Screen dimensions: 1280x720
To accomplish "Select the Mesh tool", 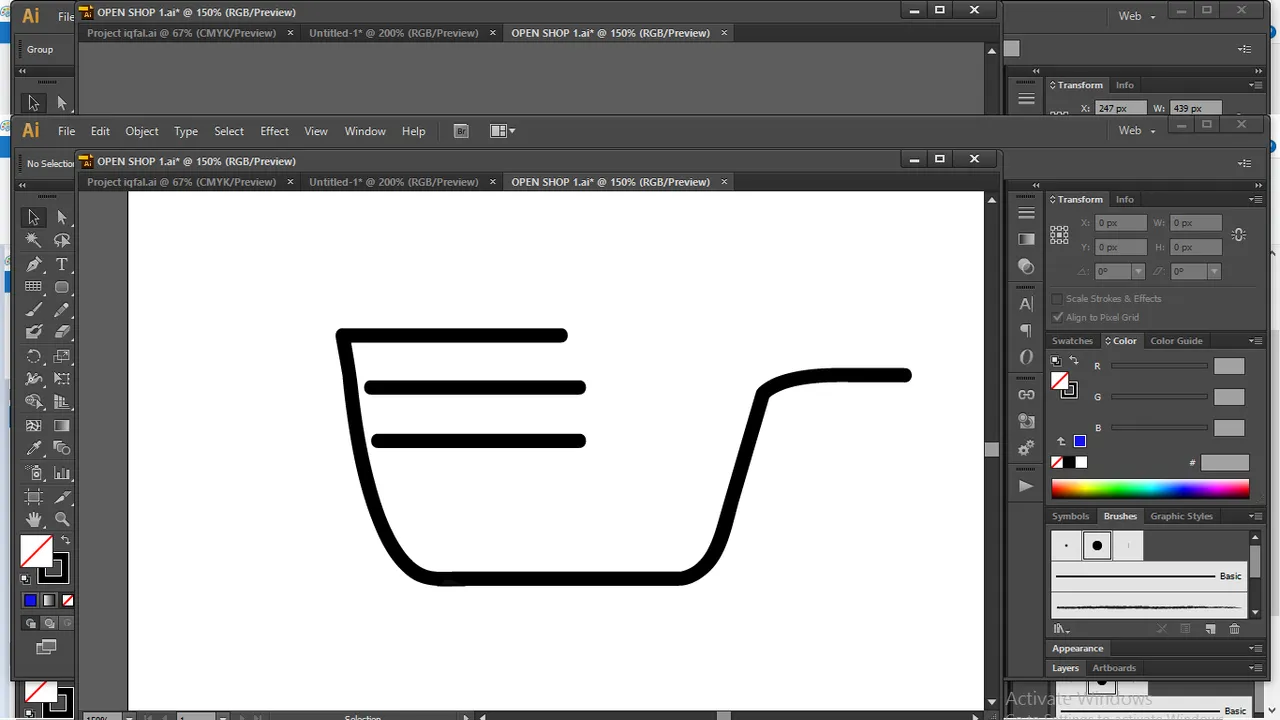I will coord(33,425).
